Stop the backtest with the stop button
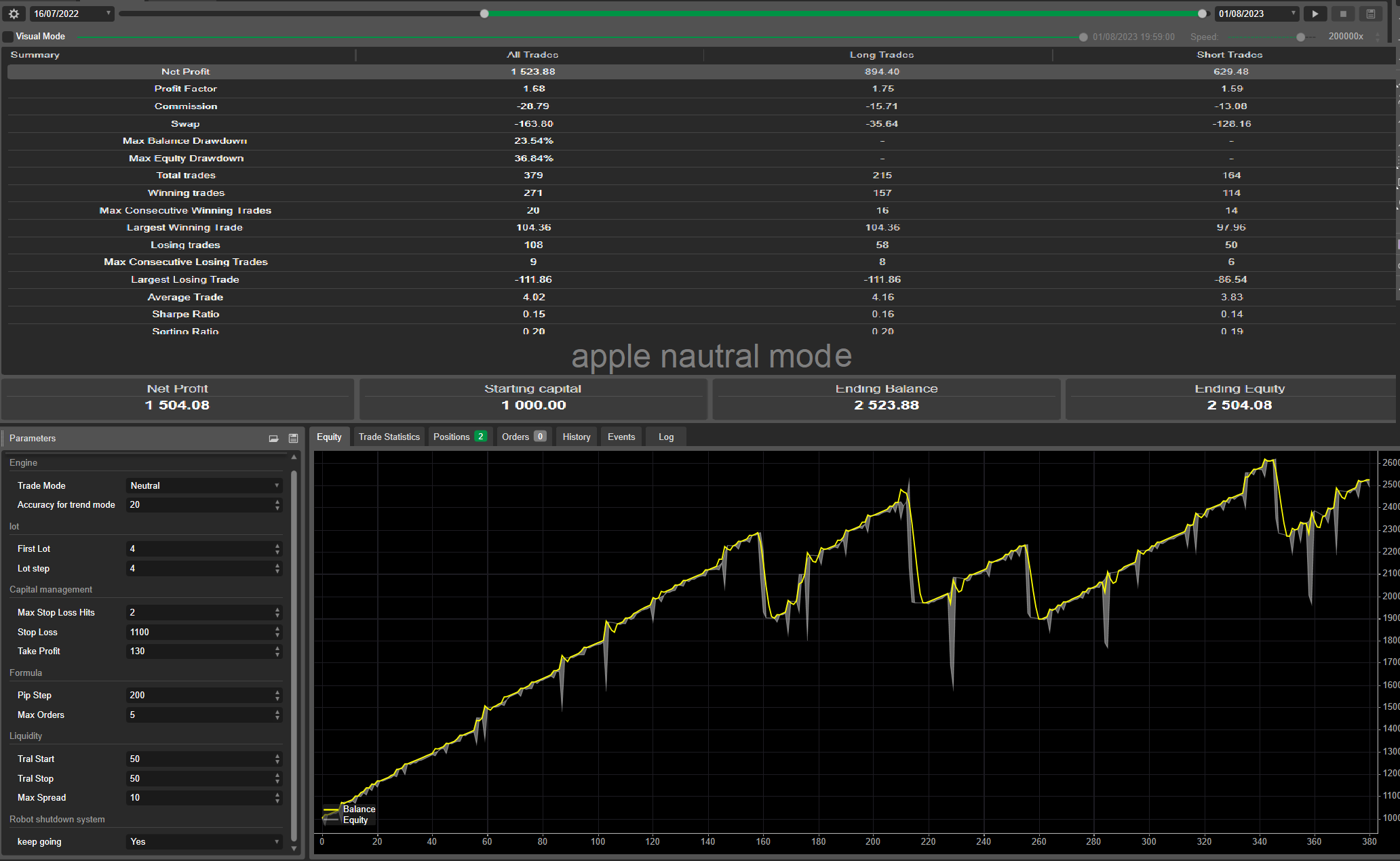This screenshot has width=1400, height=861. (x=1343, y=14)
